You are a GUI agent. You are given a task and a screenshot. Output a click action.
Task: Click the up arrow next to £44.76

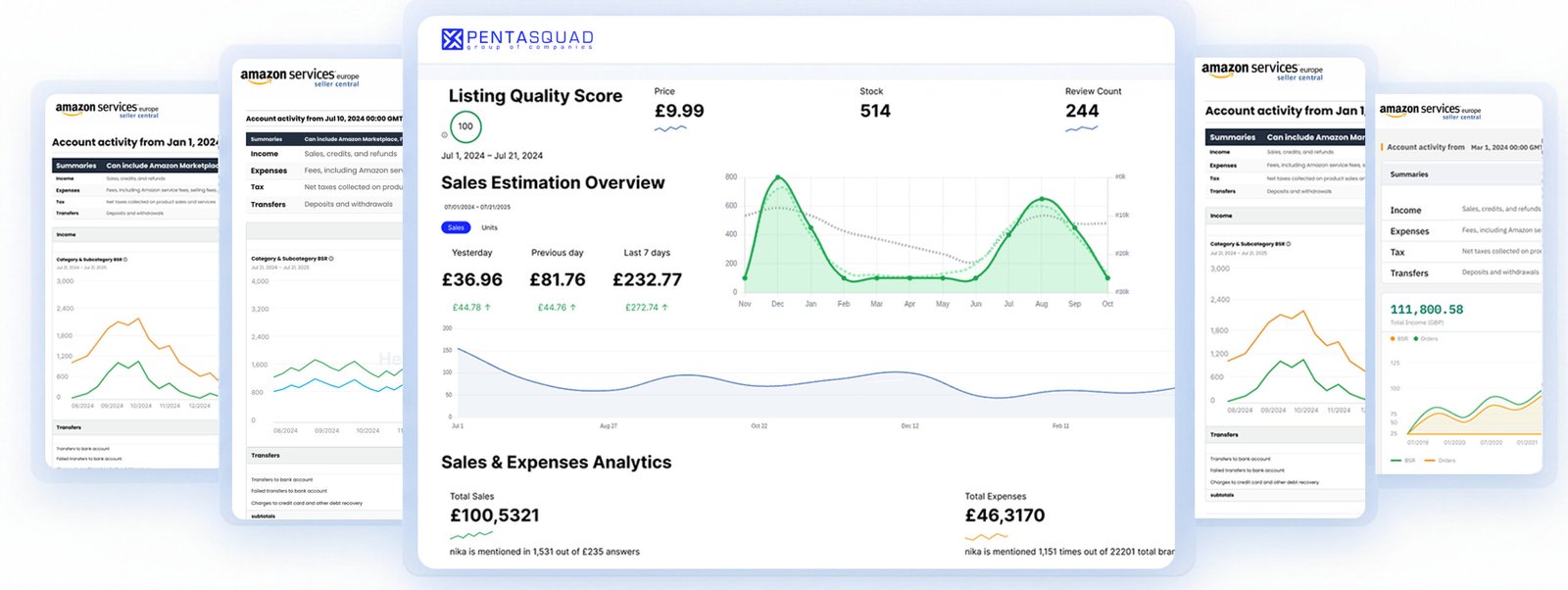click(573, 307)
